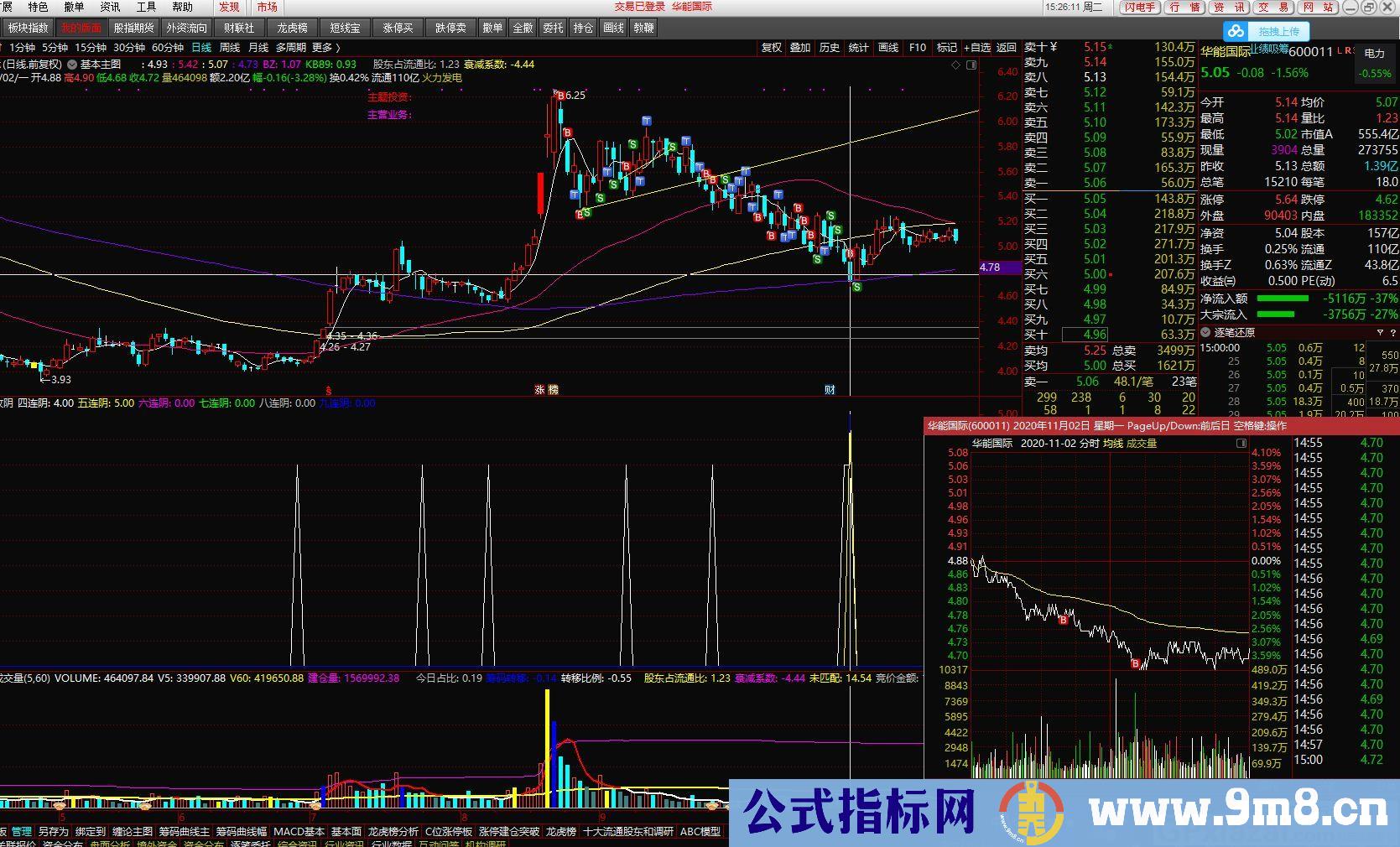Click the panel toggle icon beside the diamond
Screen dimensions: 1400x847
point(971,65)
